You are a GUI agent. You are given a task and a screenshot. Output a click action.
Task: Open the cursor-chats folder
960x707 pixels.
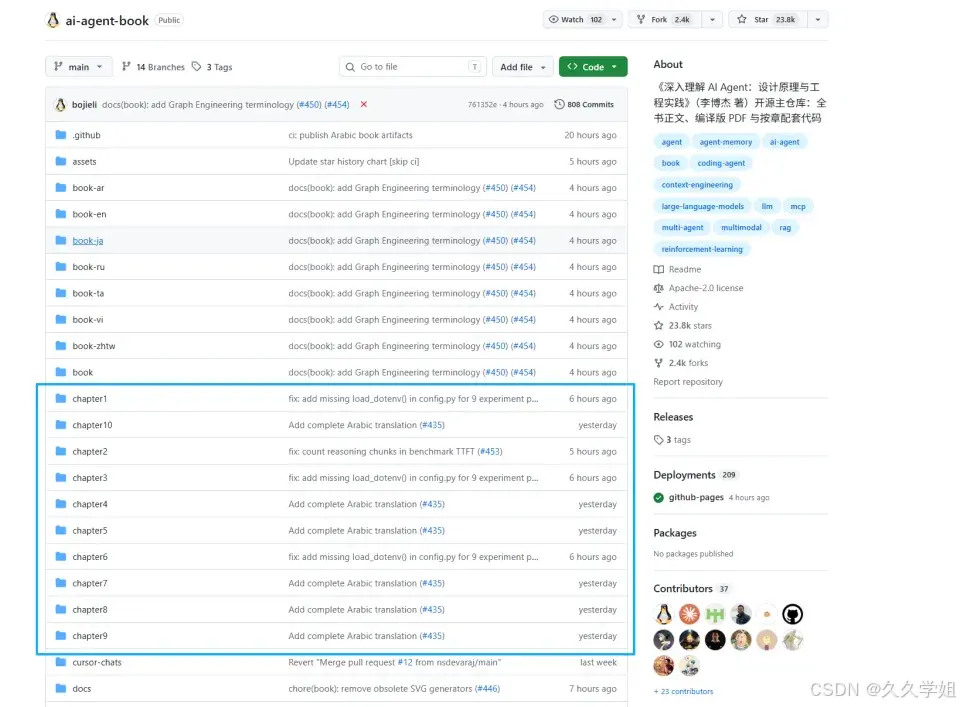97,662
